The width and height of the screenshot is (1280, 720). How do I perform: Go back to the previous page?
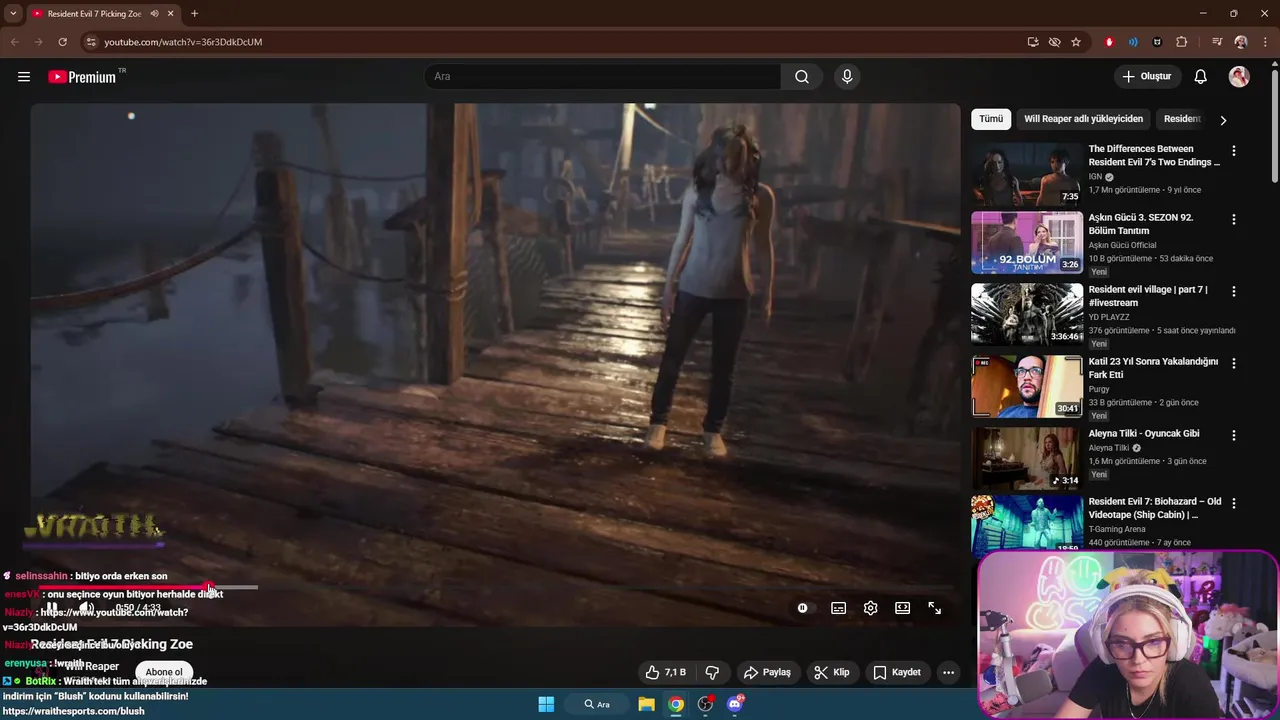[14, 42]
